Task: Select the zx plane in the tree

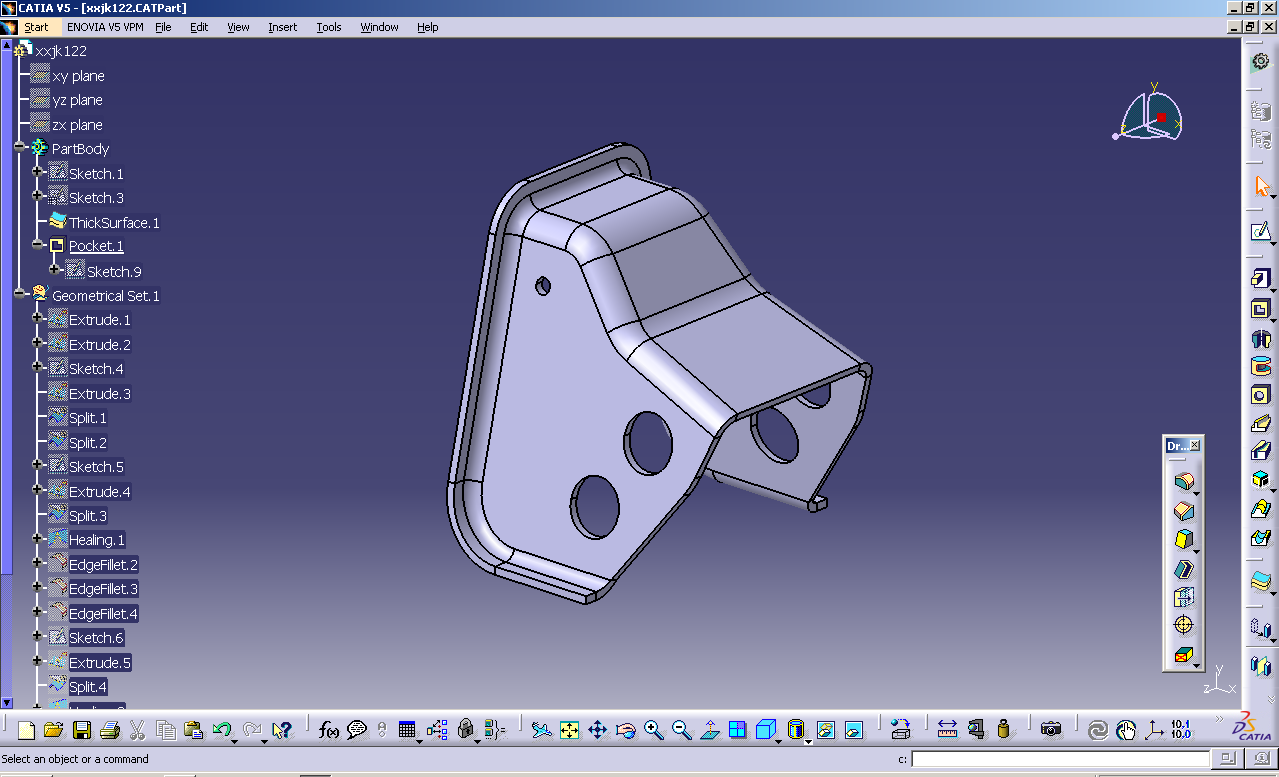Action: 78,125
